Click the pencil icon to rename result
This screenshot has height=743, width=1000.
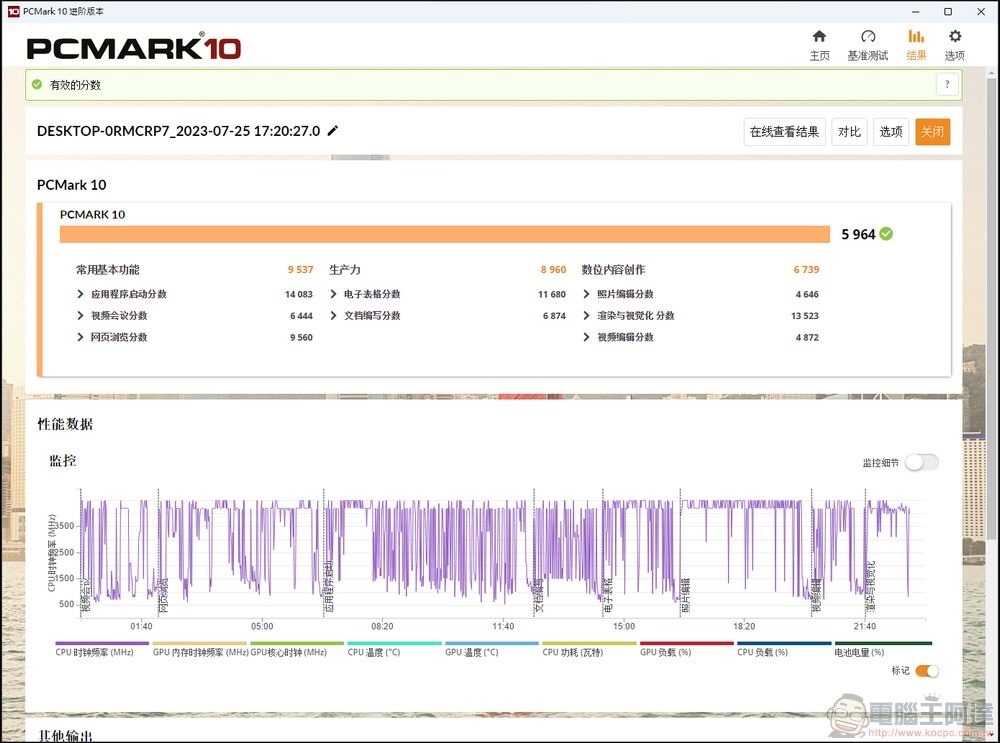pyautogui.click(x=332, y=131)
